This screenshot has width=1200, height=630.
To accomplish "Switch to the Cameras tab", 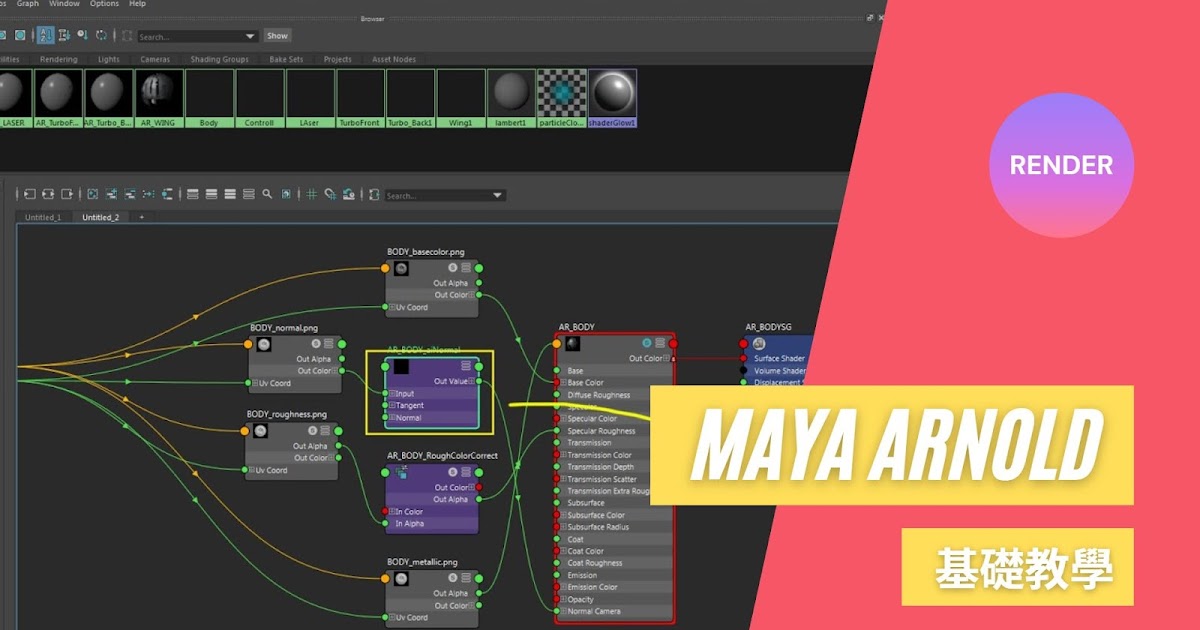I will (155, 59).
